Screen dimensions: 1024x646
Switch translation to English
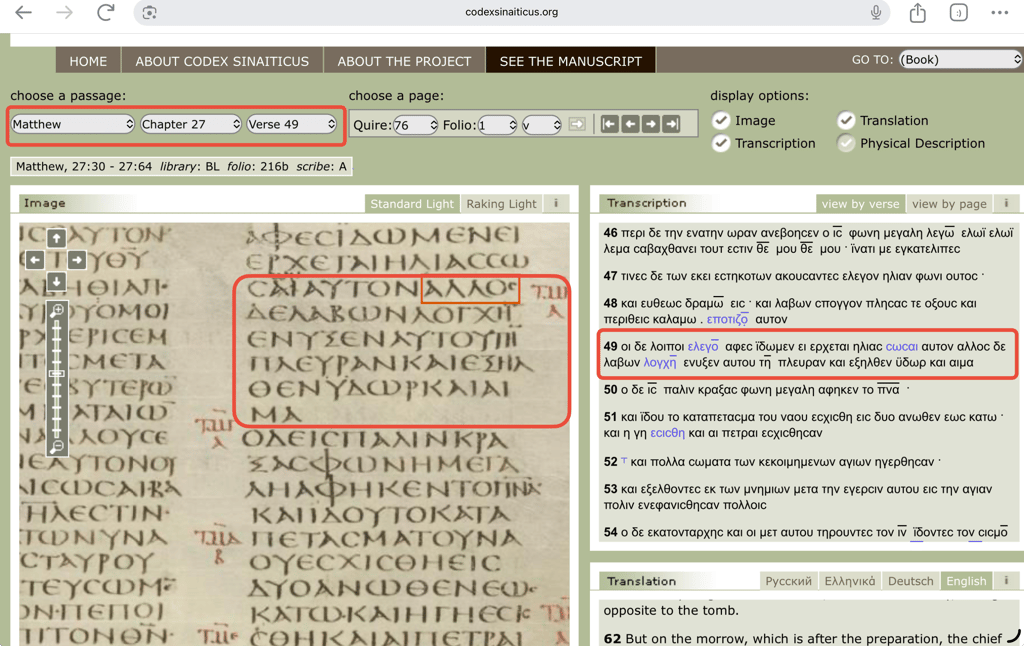(967, 581)
